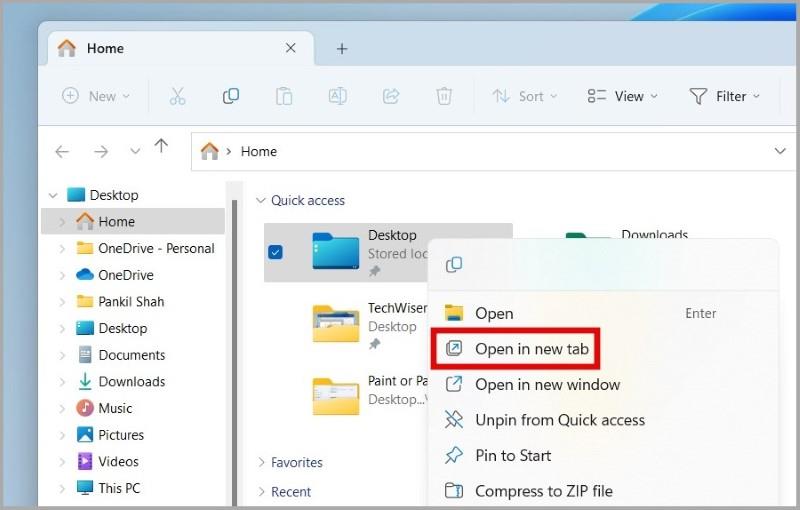Click the Share icon in toolbar
Viewport: 800px width, 510px height.
coord(391,96)
